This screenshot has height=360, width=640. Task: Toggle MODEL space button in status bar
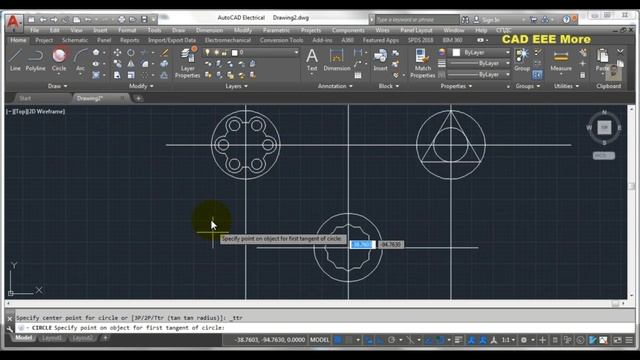319,340
